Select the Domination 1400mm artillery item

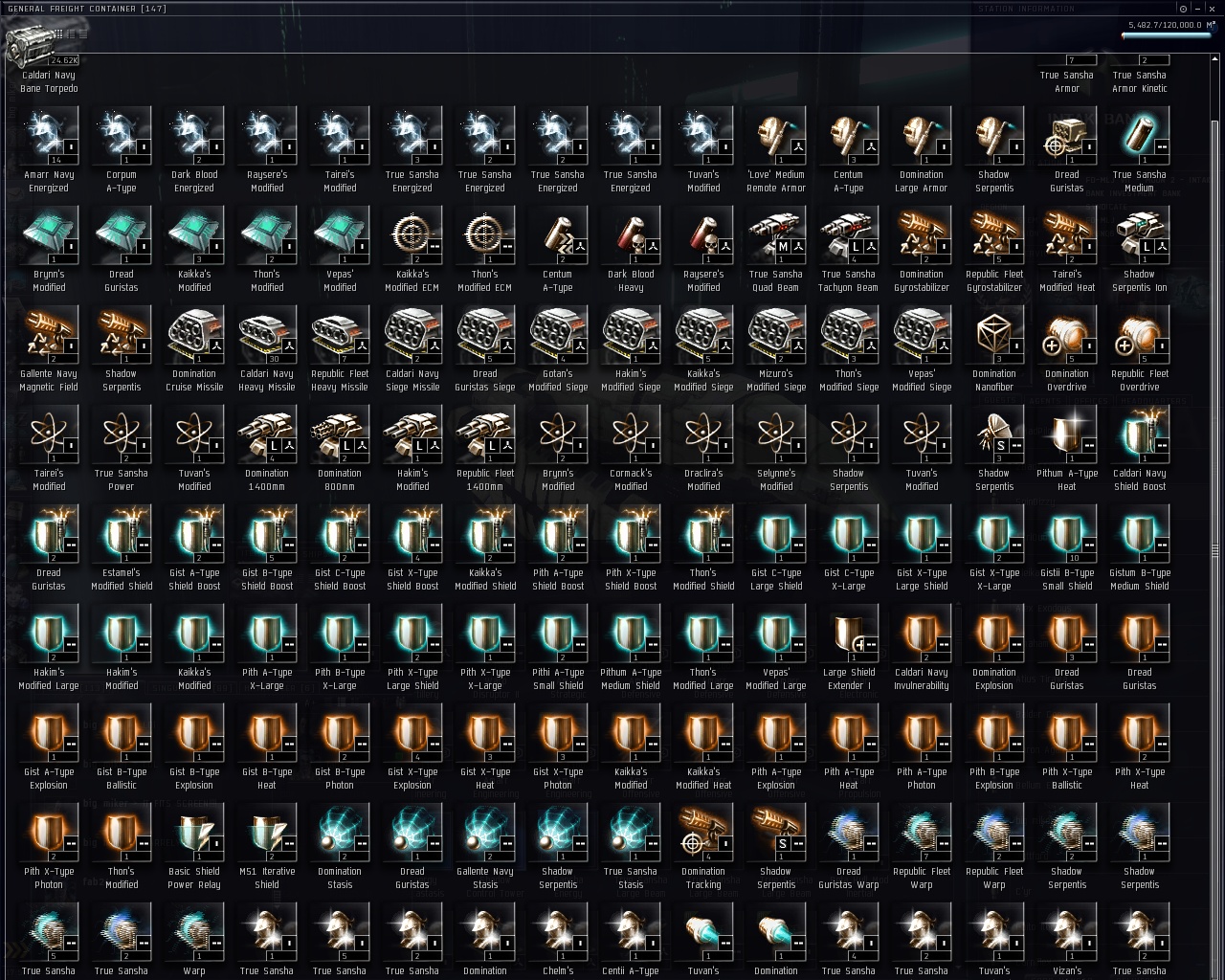pyautogui.click(x=267, y=449)
